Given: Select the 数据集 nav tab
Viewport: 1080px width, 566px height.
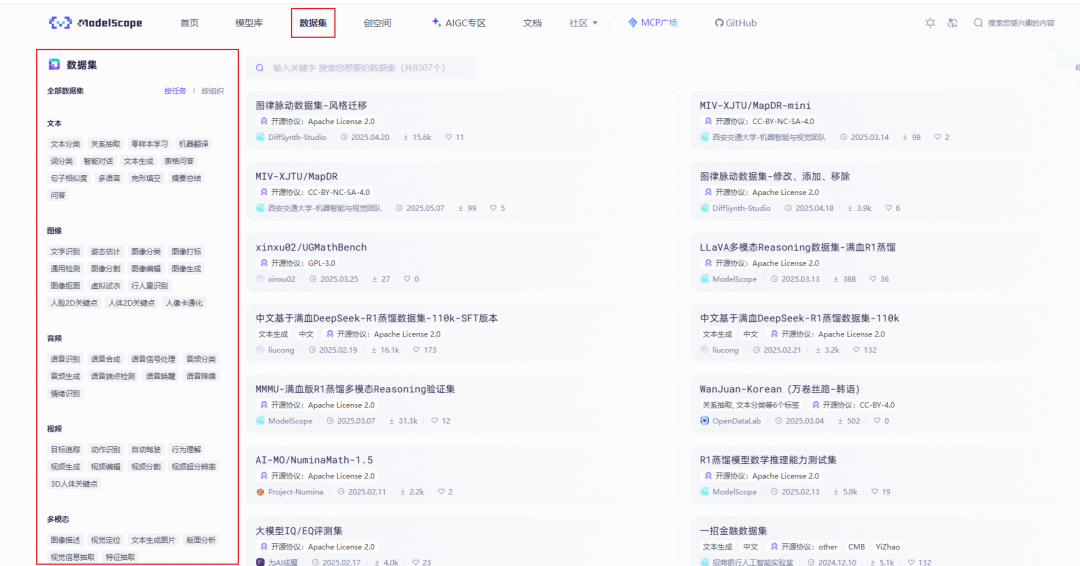Looking at the screenshot, I should pyautogui.click(x=313, y=23).
